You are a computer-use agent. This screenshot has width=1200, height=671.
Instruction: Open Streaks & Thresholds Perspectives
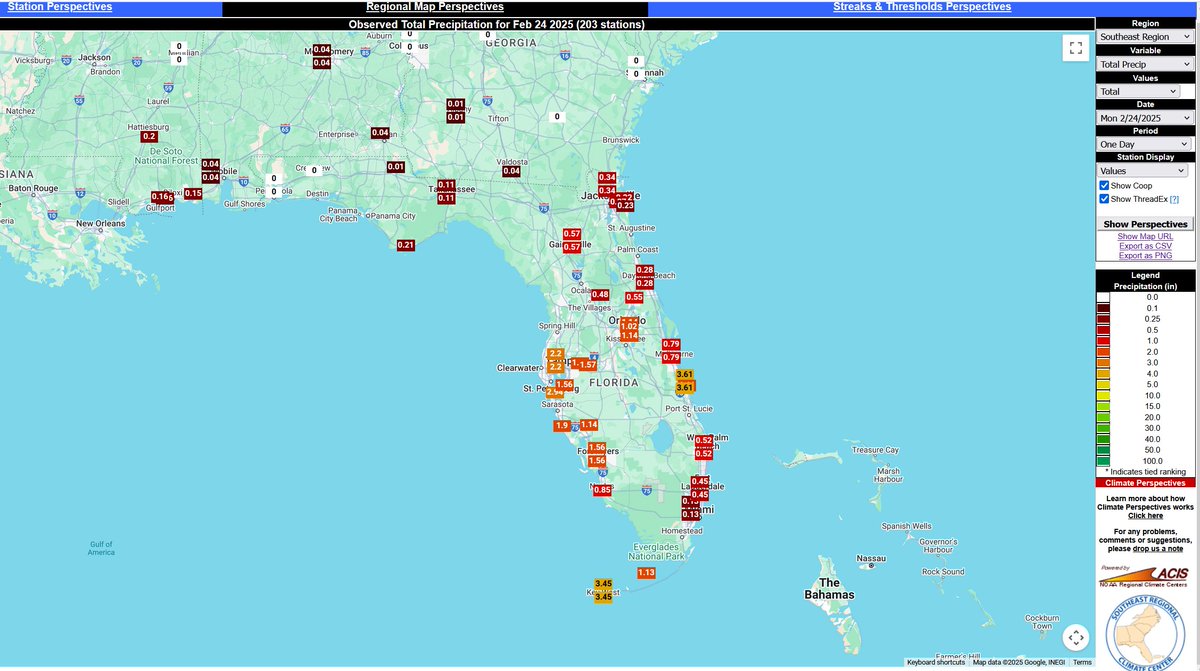[921, 6]
